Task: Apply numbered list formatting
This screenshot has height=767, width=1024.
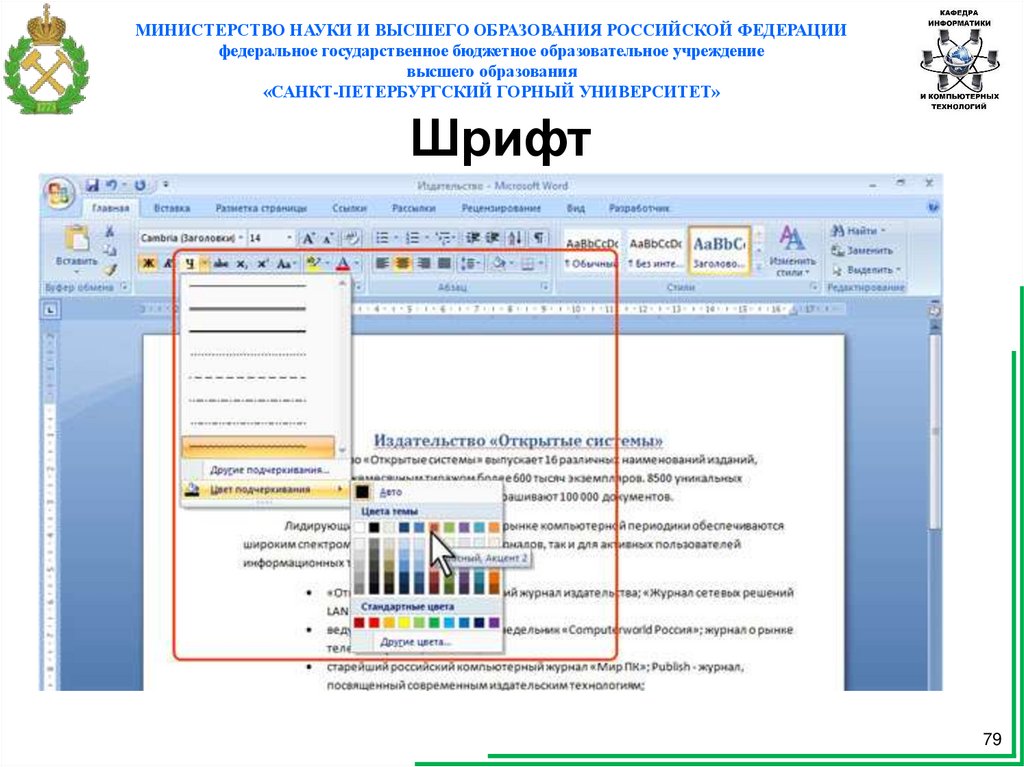Action: 413,238
